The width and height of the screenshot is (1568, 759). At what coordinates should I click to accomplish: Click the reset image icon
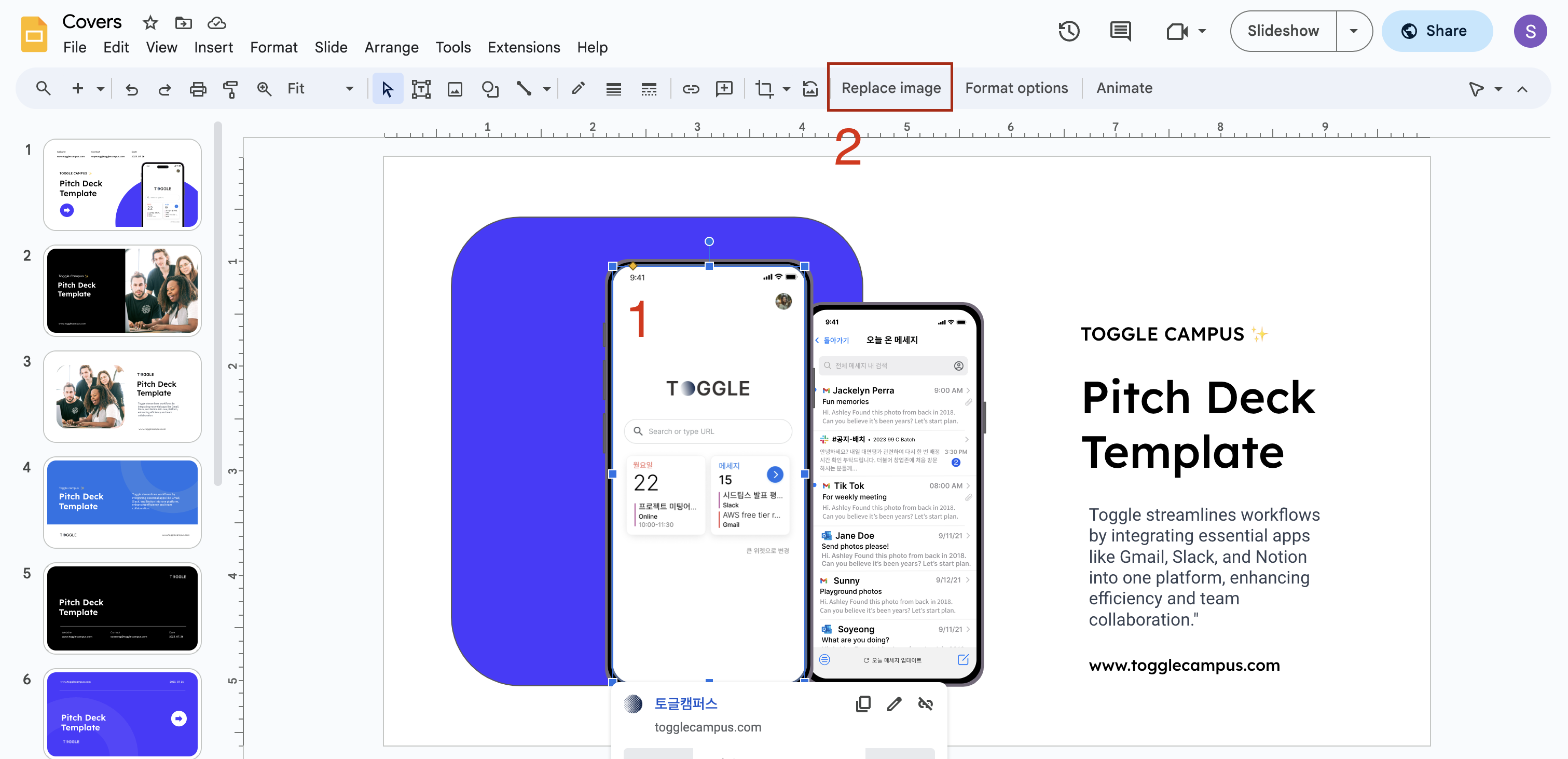810,89
